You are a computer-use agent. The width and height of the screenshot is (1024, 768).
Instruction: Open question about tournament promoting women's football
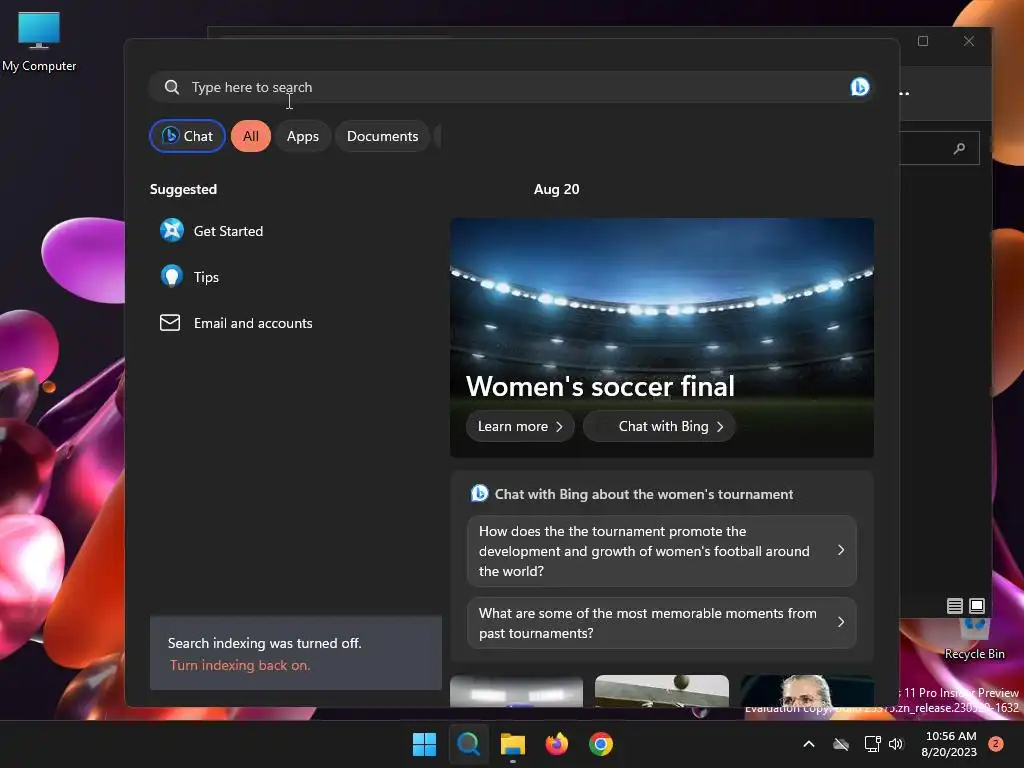click(662, 551)
